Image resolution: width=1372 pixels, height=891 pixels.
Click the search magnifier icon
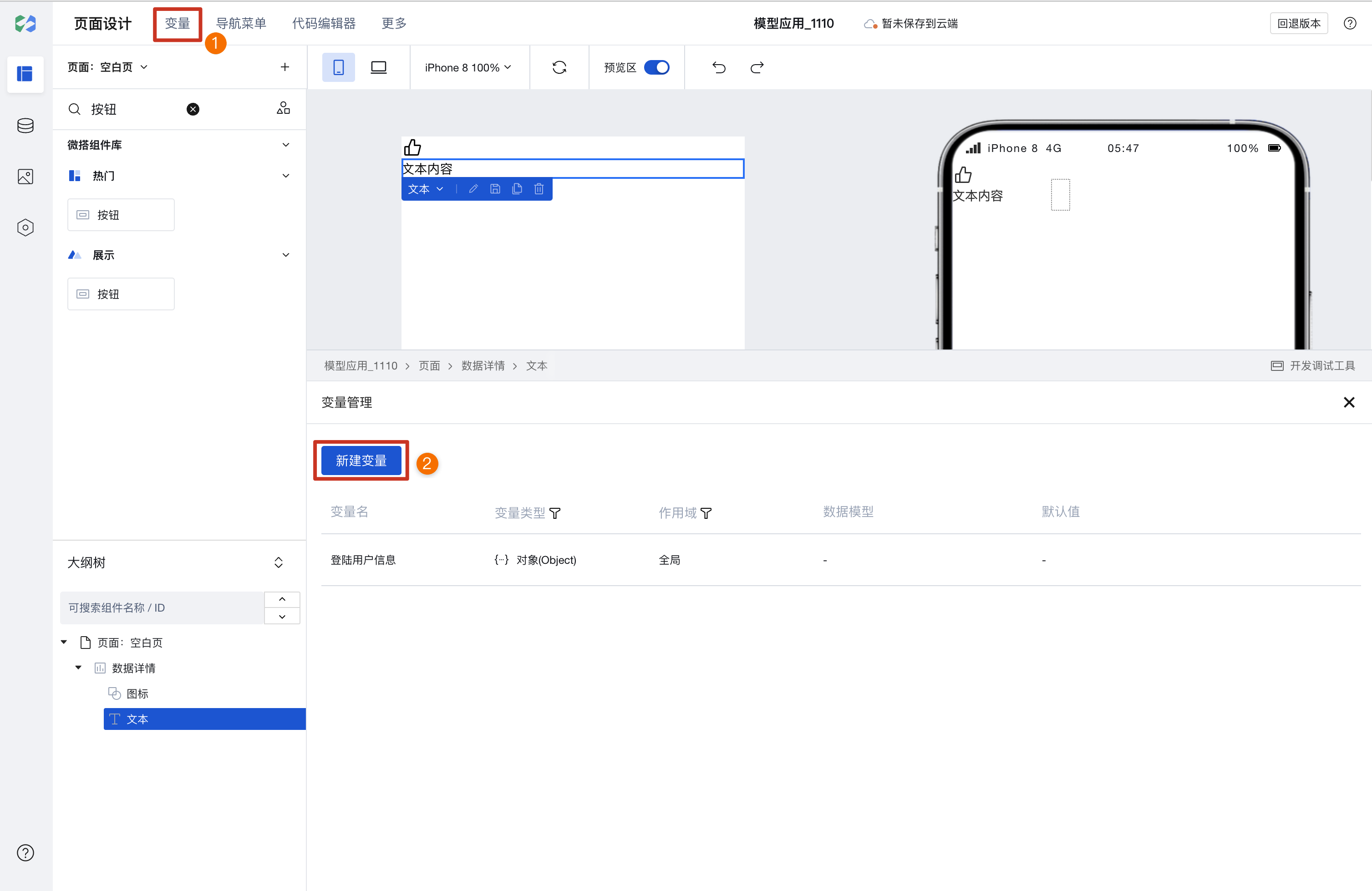[74, 109]
